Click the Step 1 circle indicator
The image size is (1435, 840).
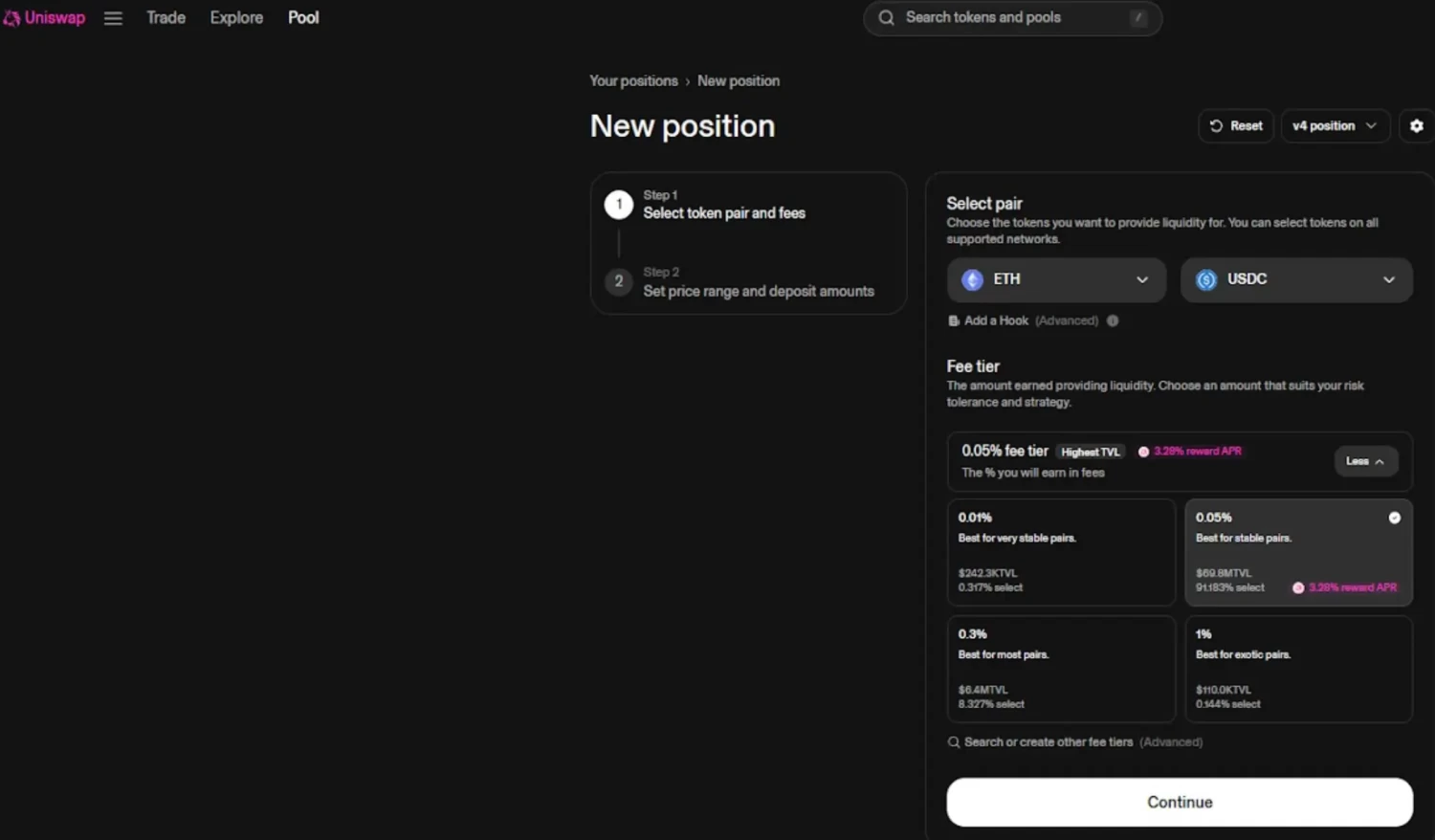pyautogui.click(x=618, y=204)
